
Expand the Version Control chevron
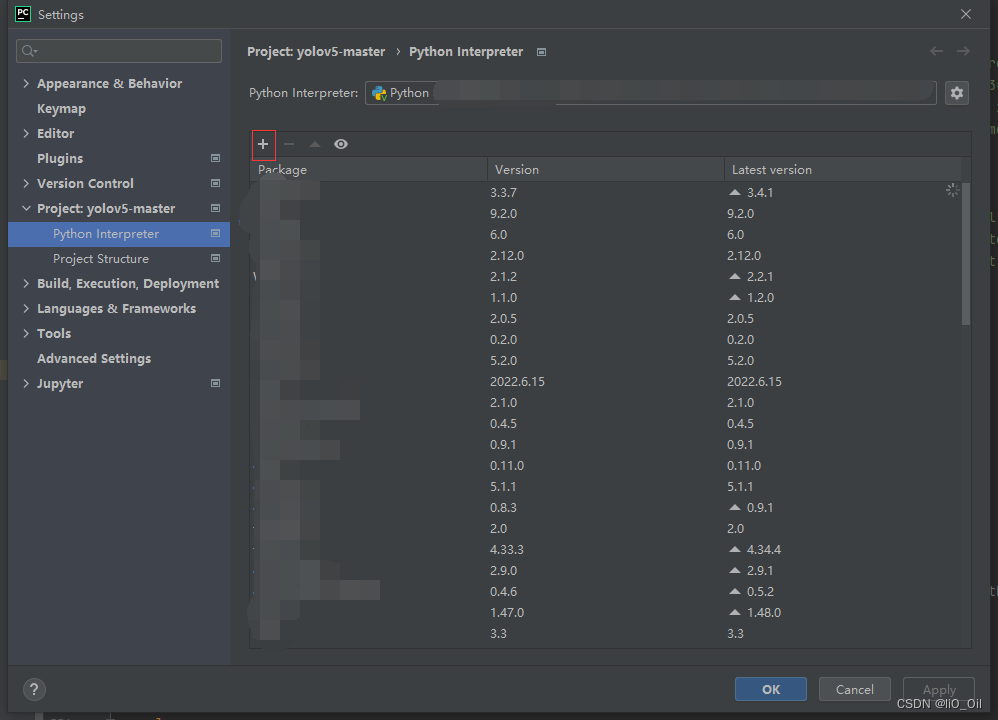pyautogui.click(x=26, y=183)
